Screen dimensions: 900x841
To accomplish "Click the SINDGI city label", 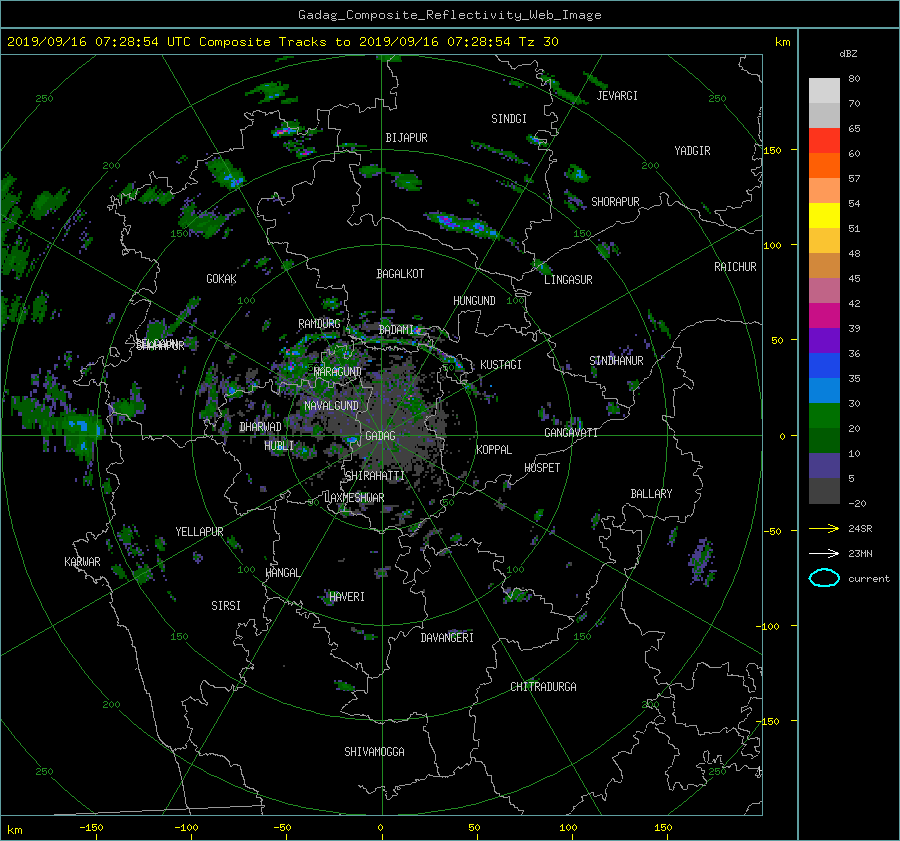I will click(509, 119).
